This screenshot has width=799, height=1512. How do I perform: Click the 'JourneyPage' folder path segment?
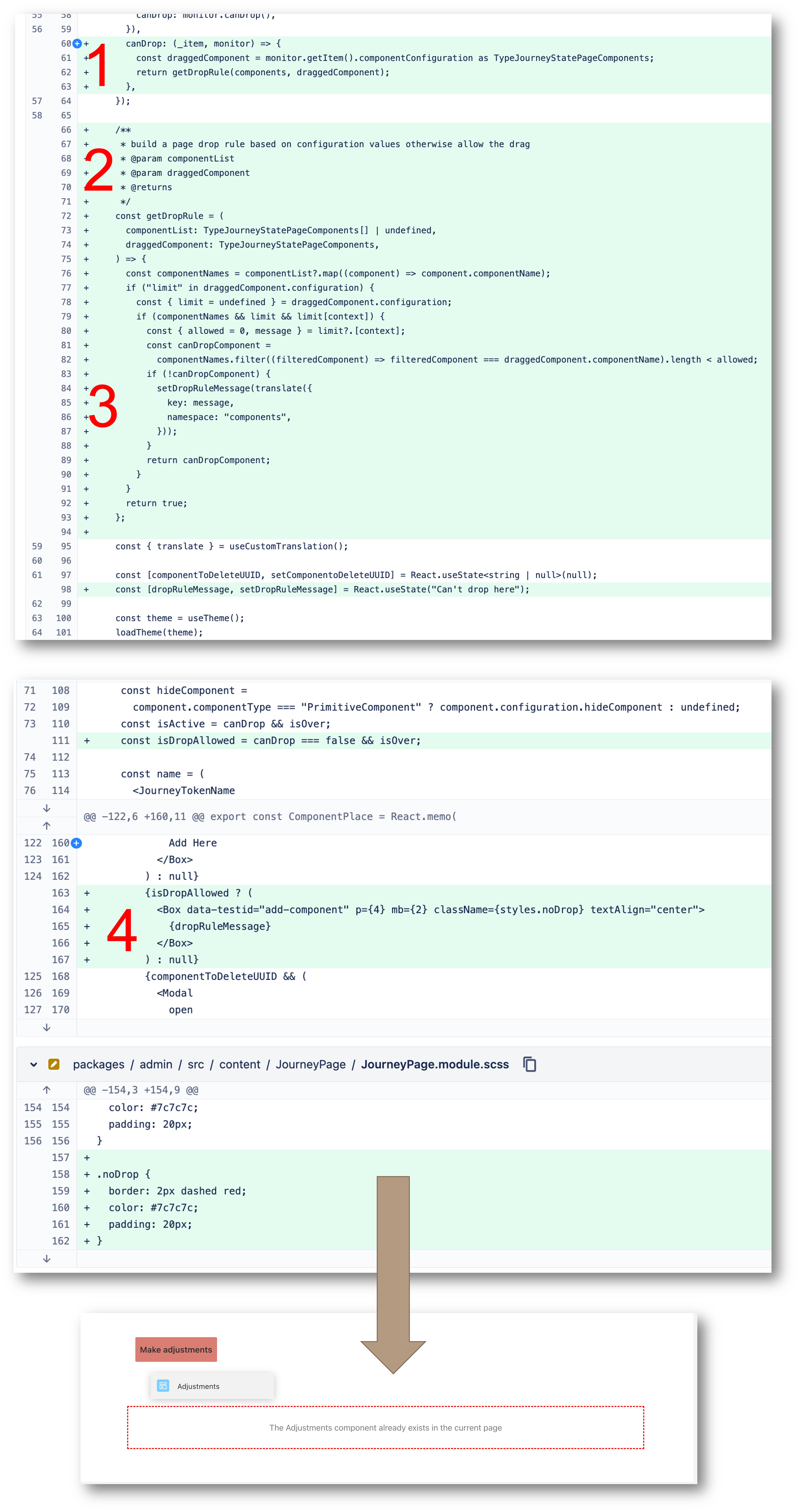click(310, 1064)
